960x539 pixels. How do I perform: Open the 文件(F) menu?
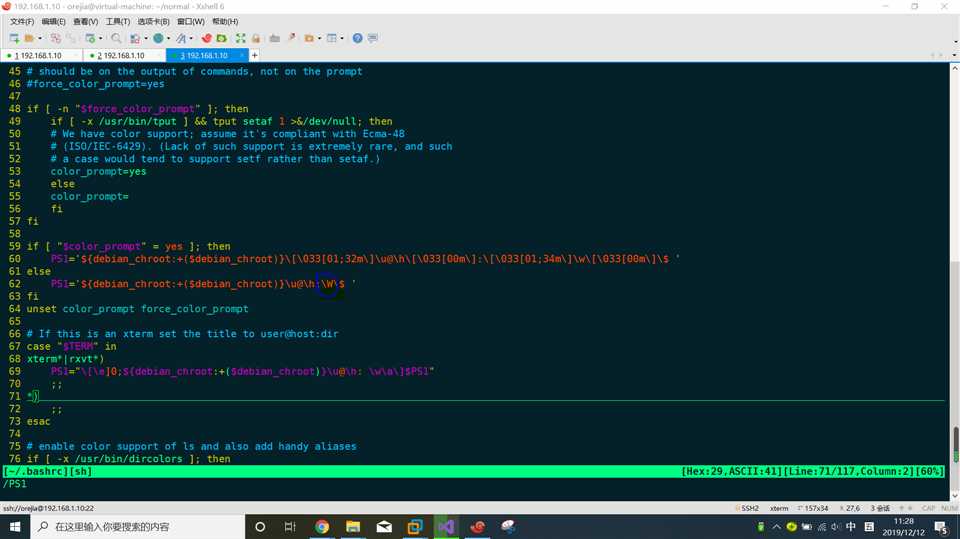click(21, 21)
